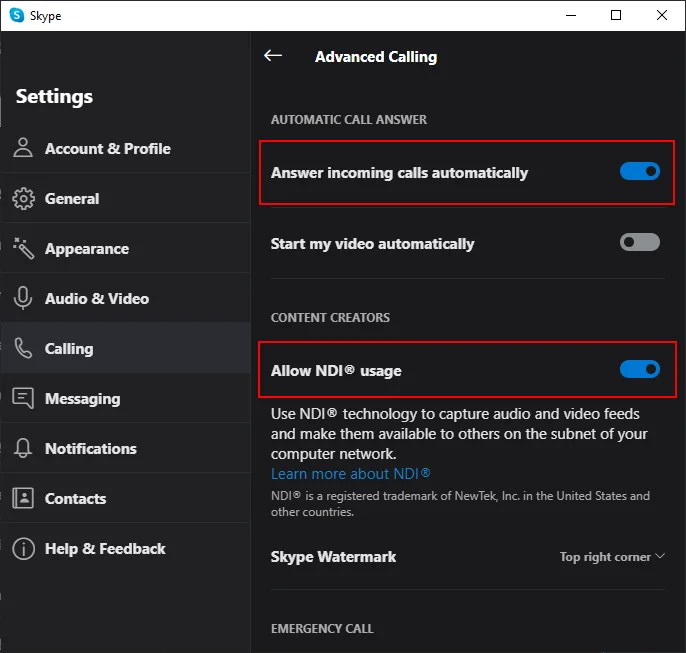Click the Audio & Video microphone icon

23,298
